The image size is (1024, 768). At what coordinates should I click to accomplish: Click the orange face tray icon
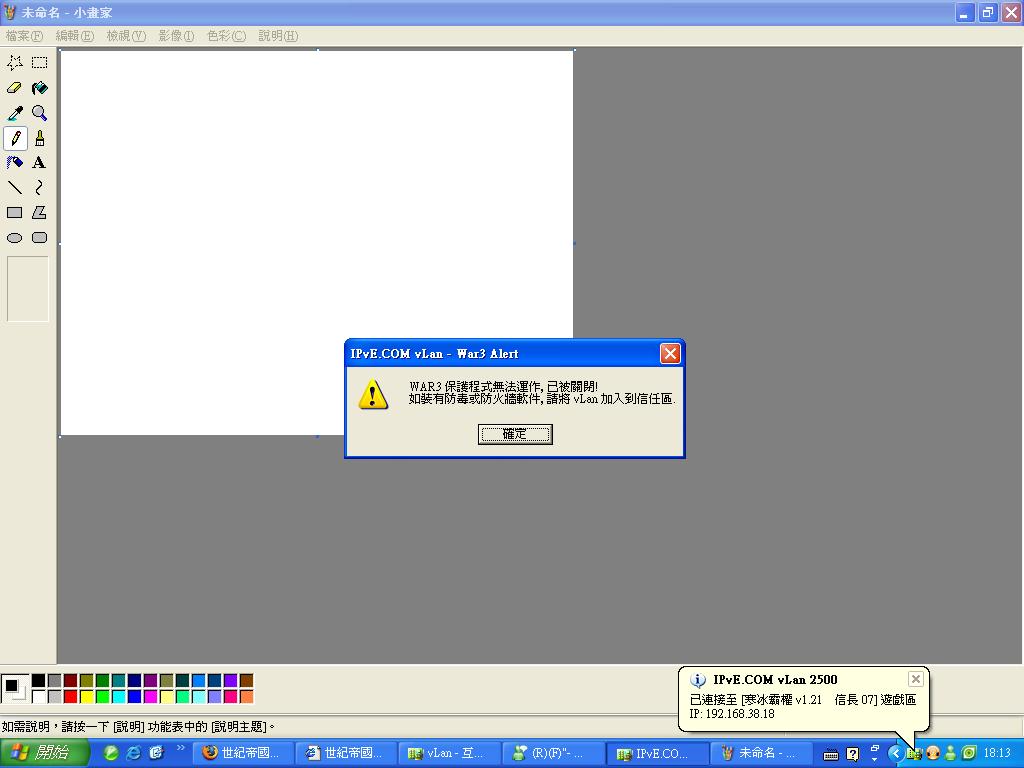point(933,753)
